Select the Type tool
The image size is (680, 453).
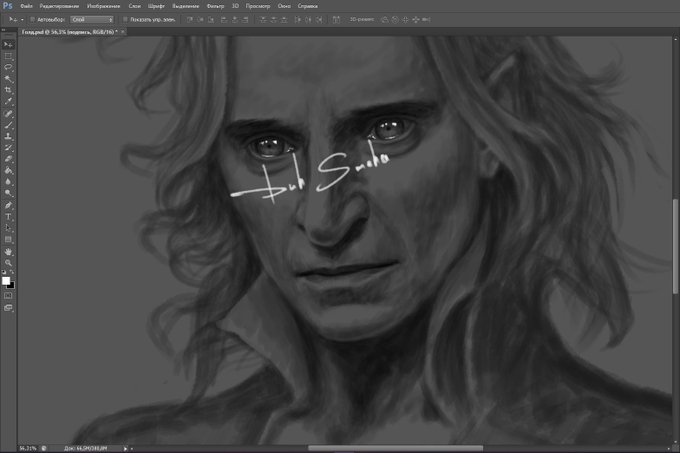pyautogui.click(x=8, y=217)
